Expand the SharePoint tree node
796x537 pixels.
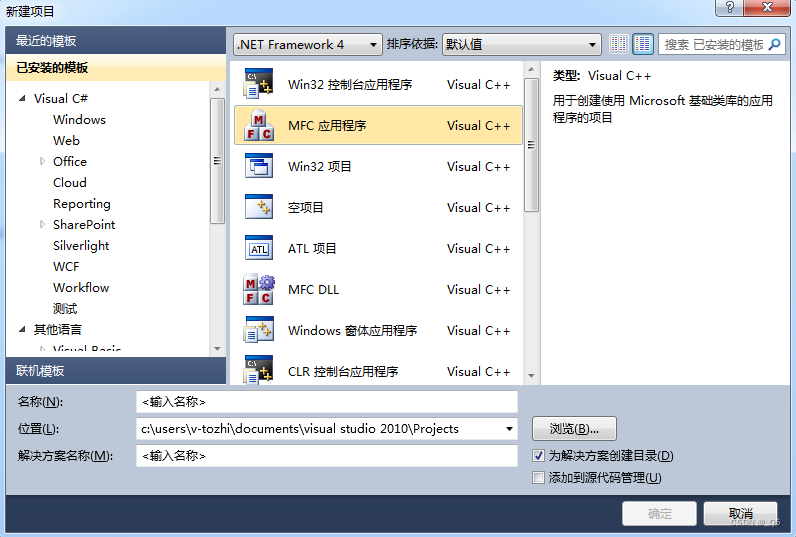[x=42, y=224]
